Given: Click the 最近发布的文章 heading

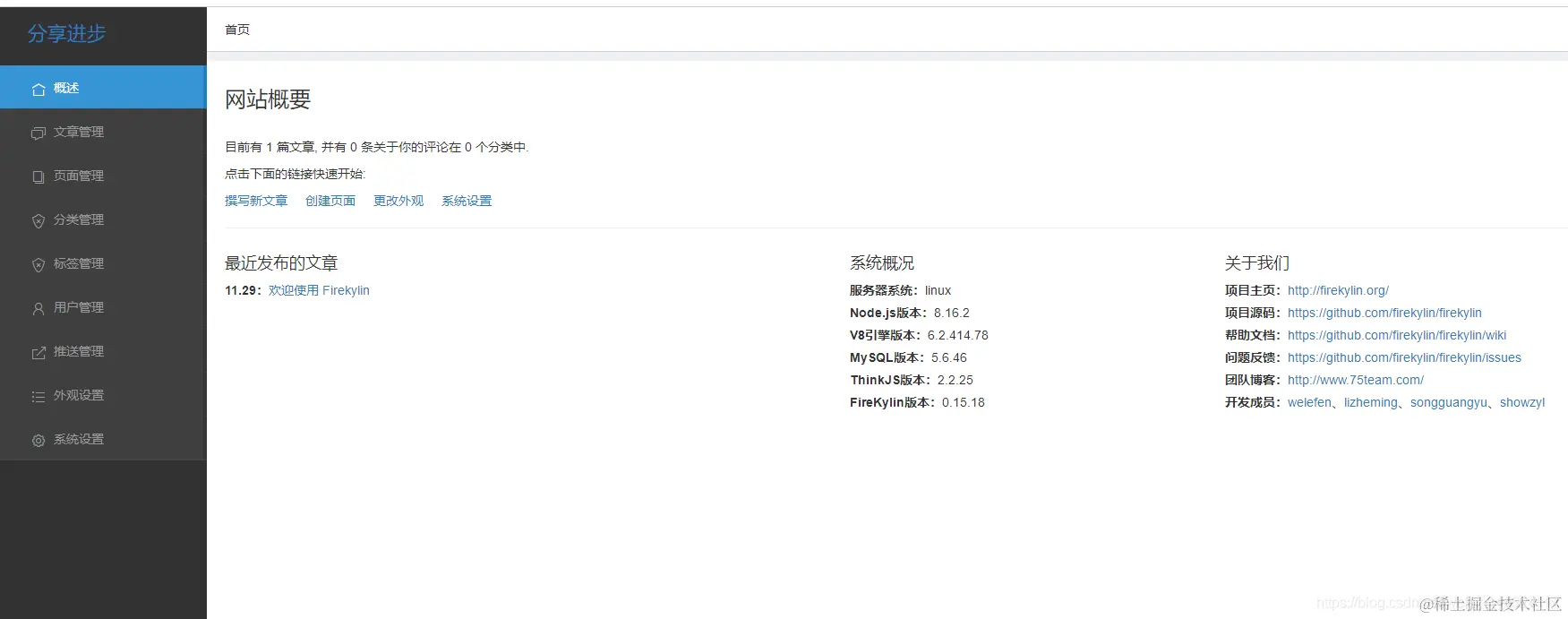Looking at the screenshot, I should coord(281,263).
